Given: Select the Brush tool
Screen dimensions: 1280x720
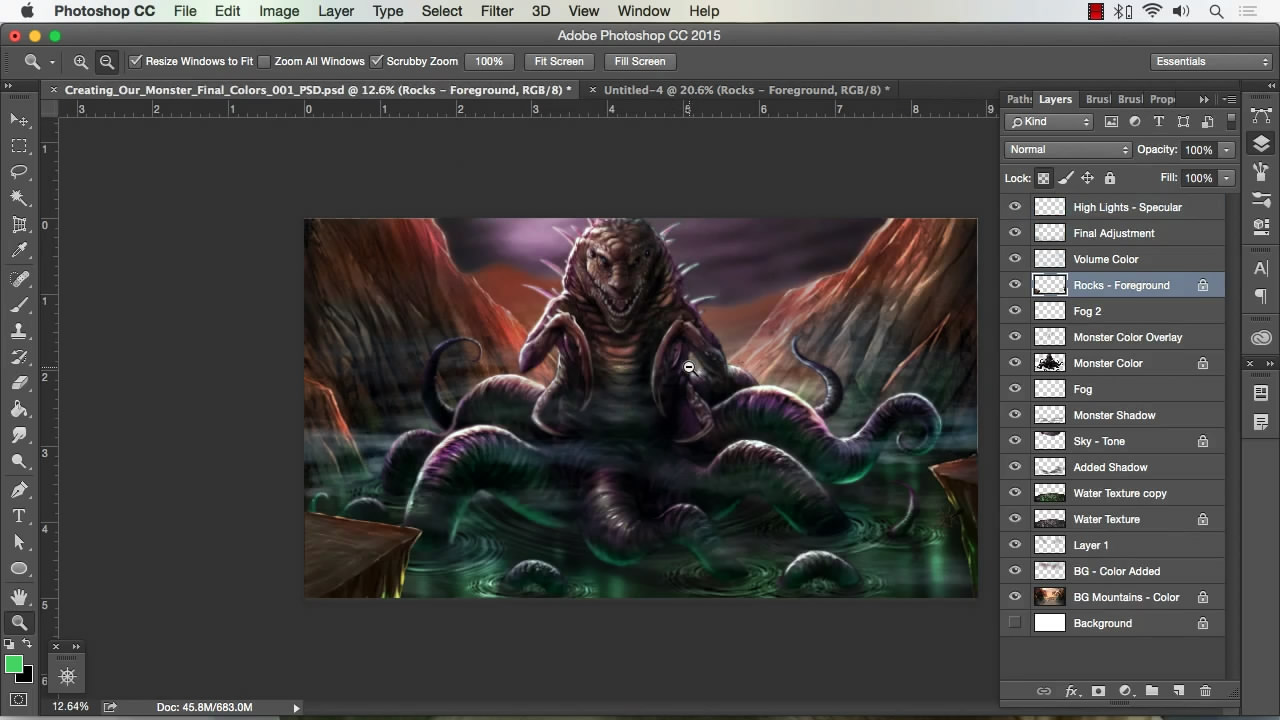Looking at the screenshot, I should click(x=19, y=305).
